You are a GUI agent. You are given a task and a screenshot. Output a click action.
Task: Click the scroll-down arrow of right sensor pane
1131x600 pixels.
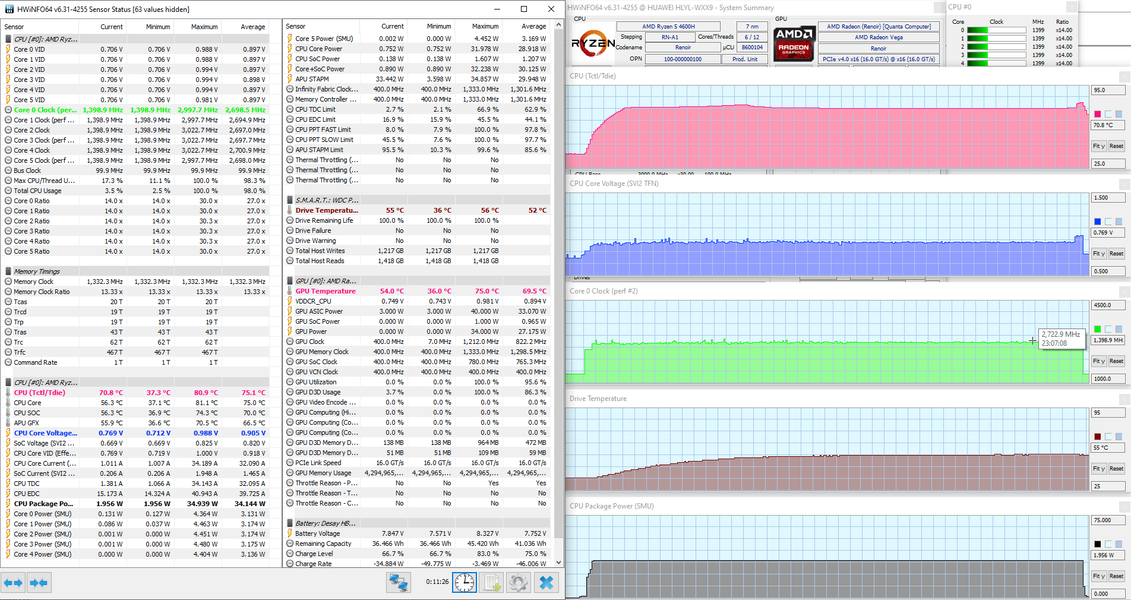(x=558, y=562)
